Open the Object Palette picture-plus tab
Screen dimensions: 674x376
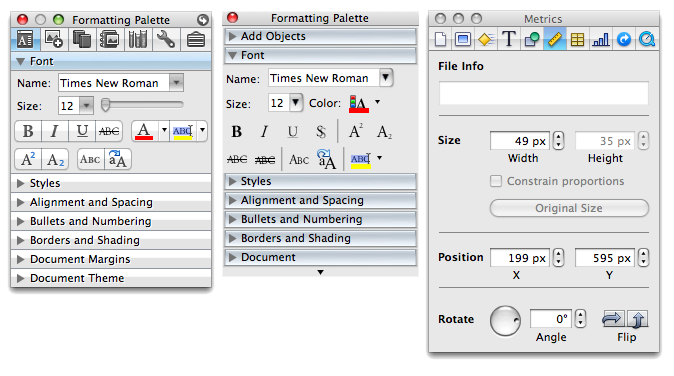[54, 40]
